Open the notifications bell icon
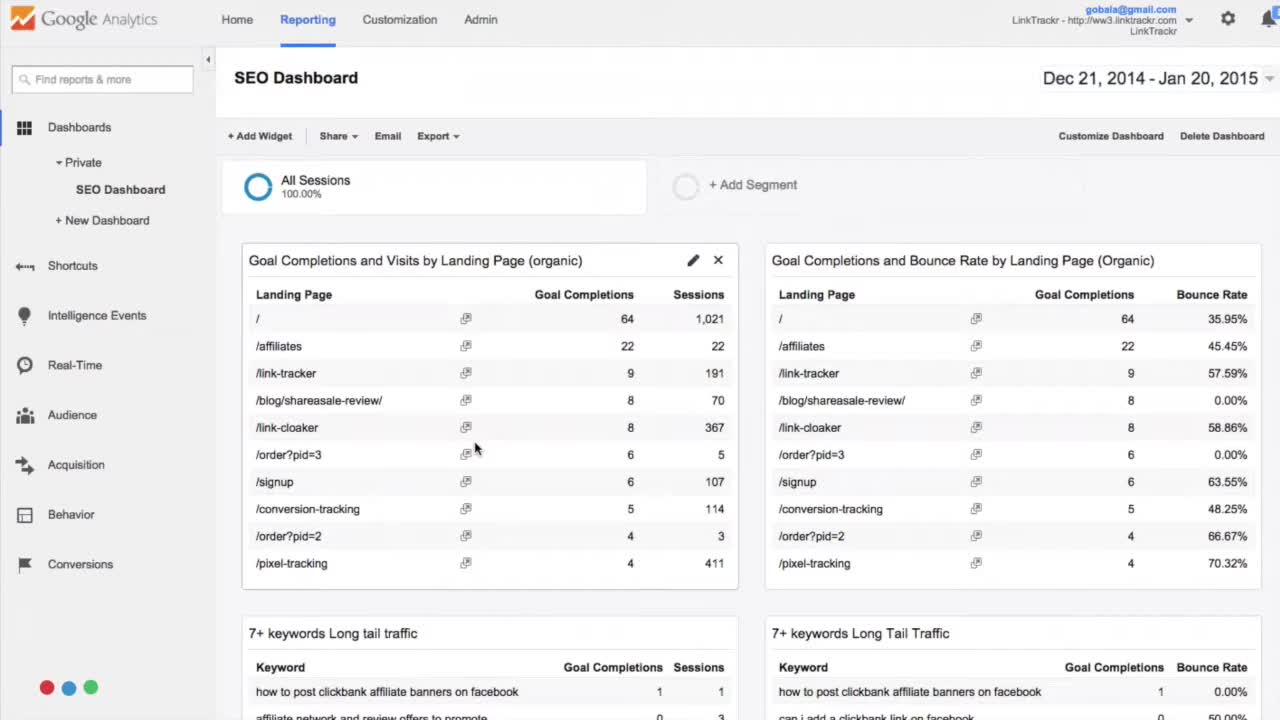Image resolution: width=1280 pixels, height=720 pixels. [x=1269, y=19]
